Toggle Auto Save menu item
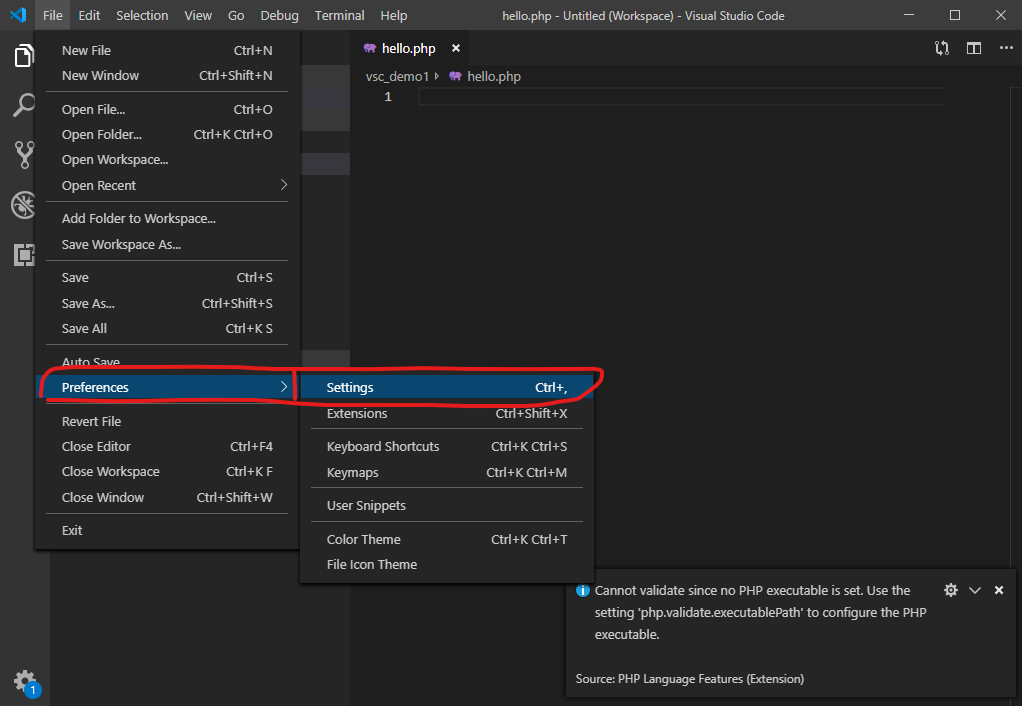 (167, 362)
